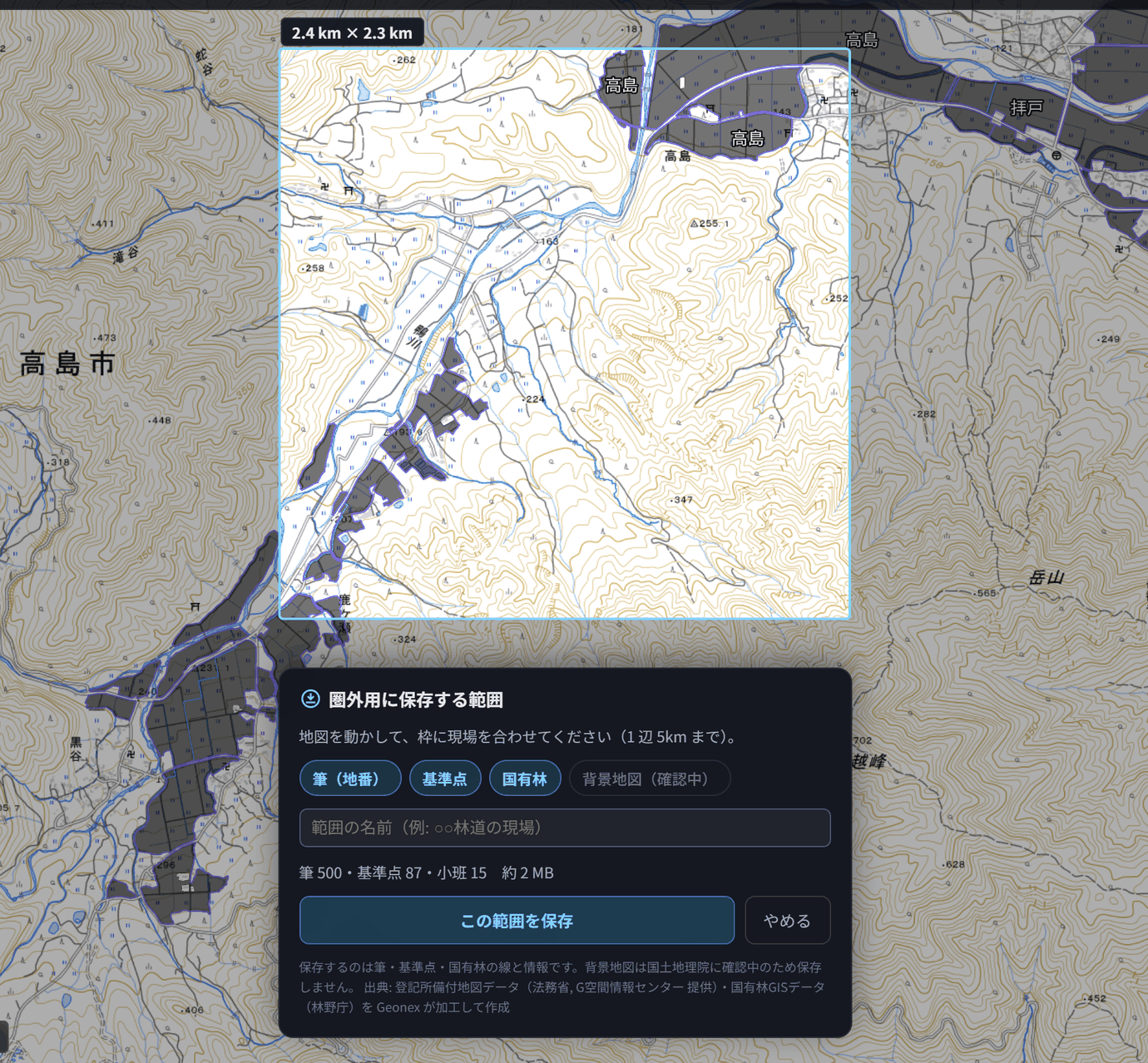Click the 筆 500・基準点 87・小班 15 約 2 MB summary text
This screenshot has width=1148, height=1063.
(x=426, y=873)
